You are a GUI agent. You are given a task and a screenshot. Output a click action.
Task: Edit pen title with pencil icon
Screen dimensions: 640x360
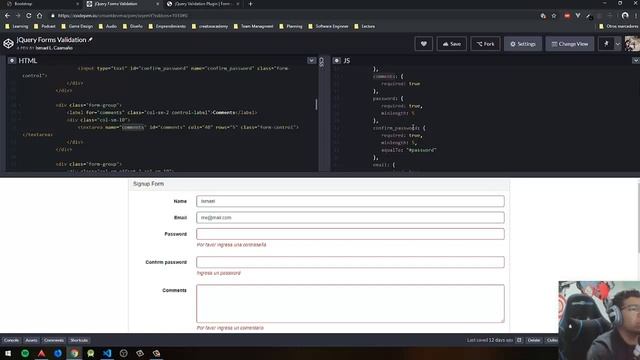tap(90, 40)
